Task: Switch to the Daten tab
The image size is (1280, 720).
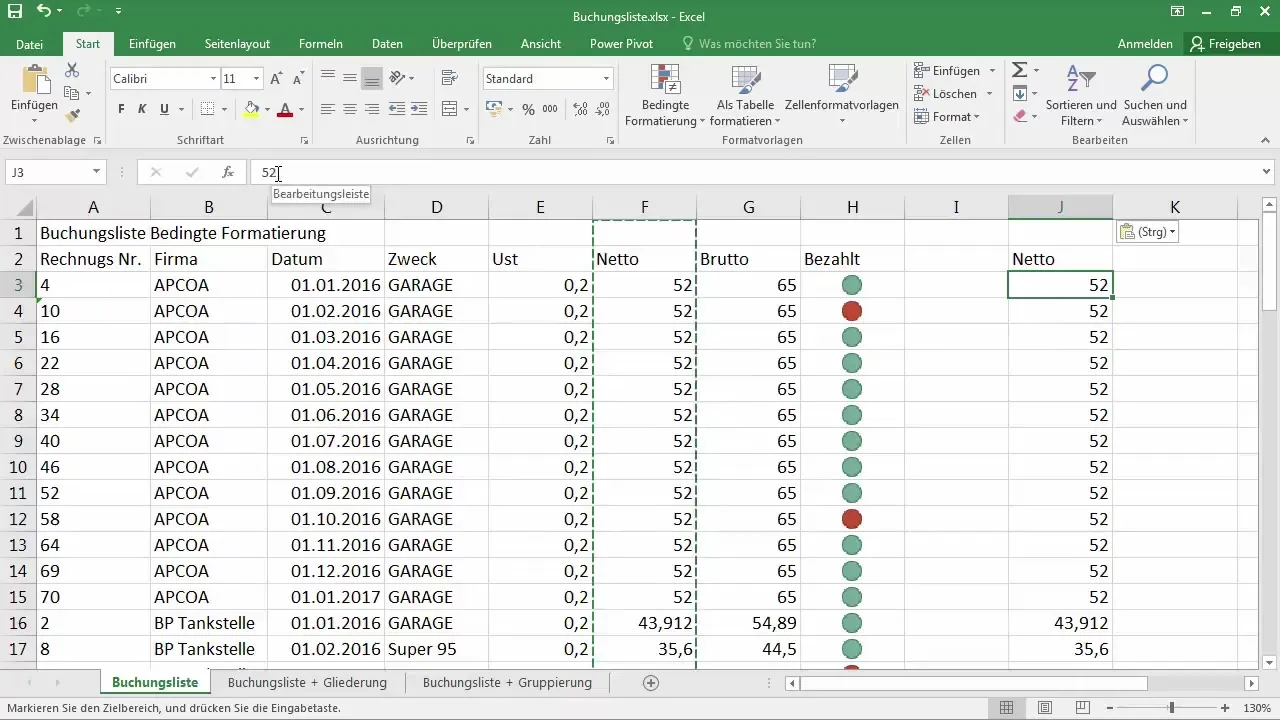Action: coord(387,44)
